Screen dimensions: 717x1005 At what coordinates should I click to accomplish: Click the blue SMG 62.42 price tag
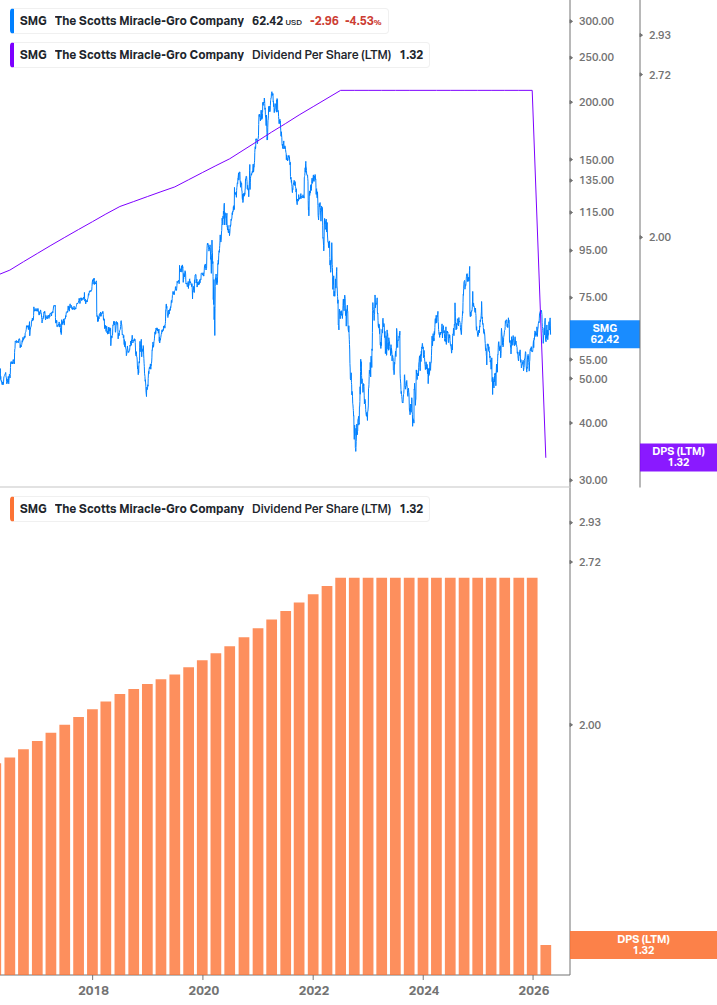[x=605, y=334]
